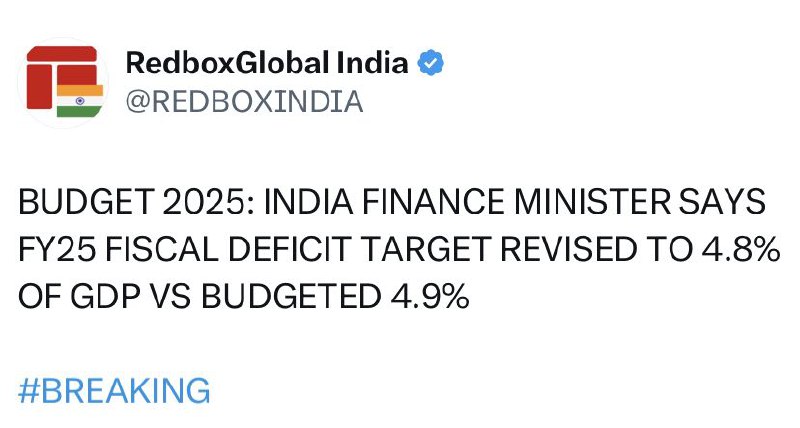
Task: Click the word INDIA in tweet body
Action: pos(308,202)
